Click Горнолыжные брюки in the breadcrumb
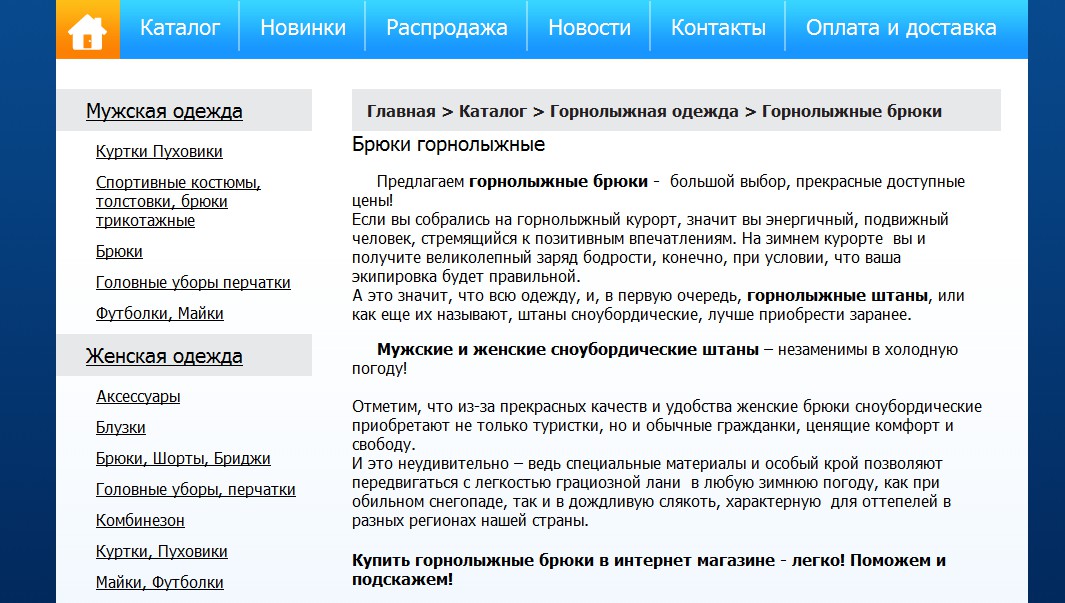The width and height of the screenshot is (1065, 603). click(x=852, y=111)
